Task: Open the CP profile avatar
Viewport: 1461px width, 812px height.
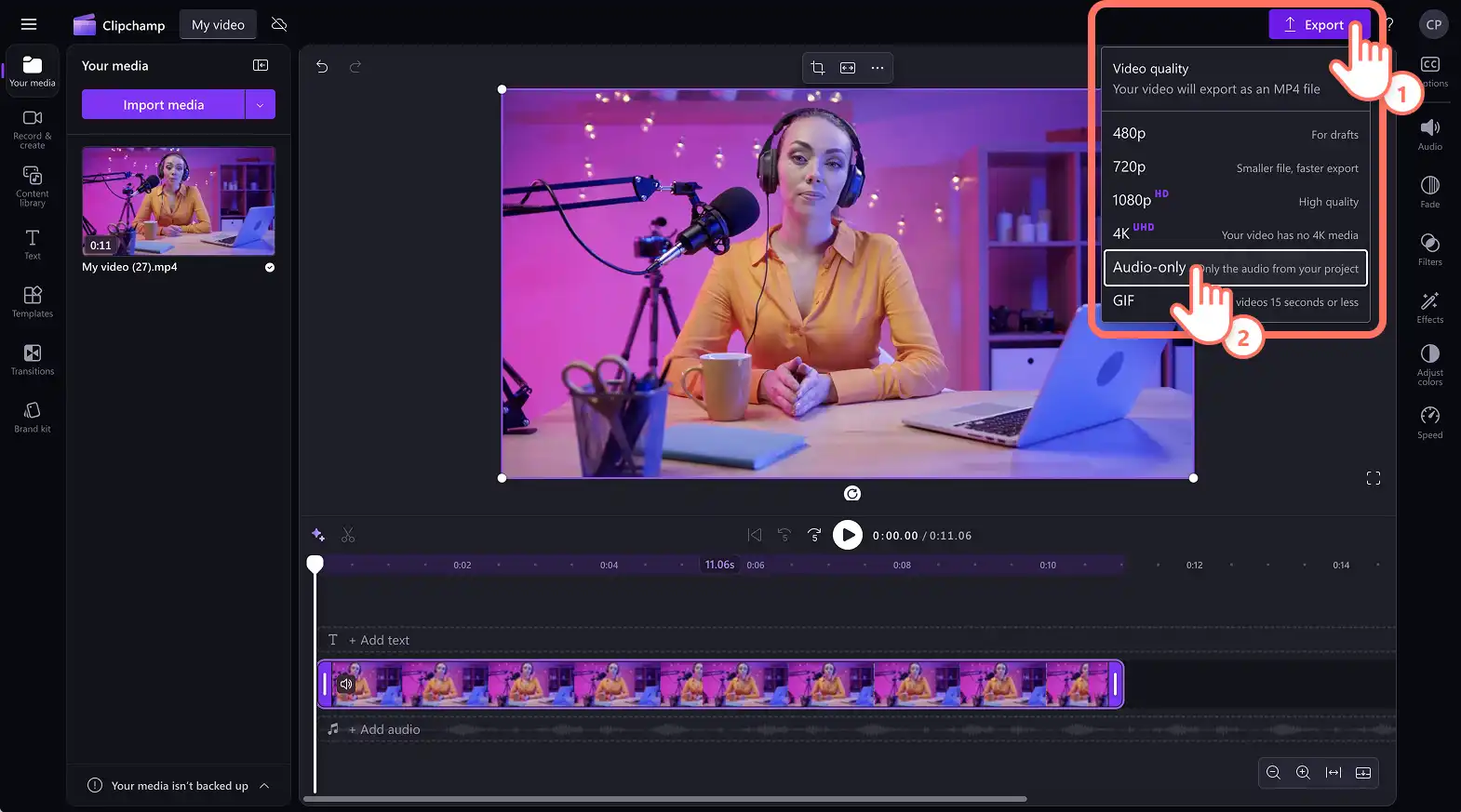Action: 1434,25
